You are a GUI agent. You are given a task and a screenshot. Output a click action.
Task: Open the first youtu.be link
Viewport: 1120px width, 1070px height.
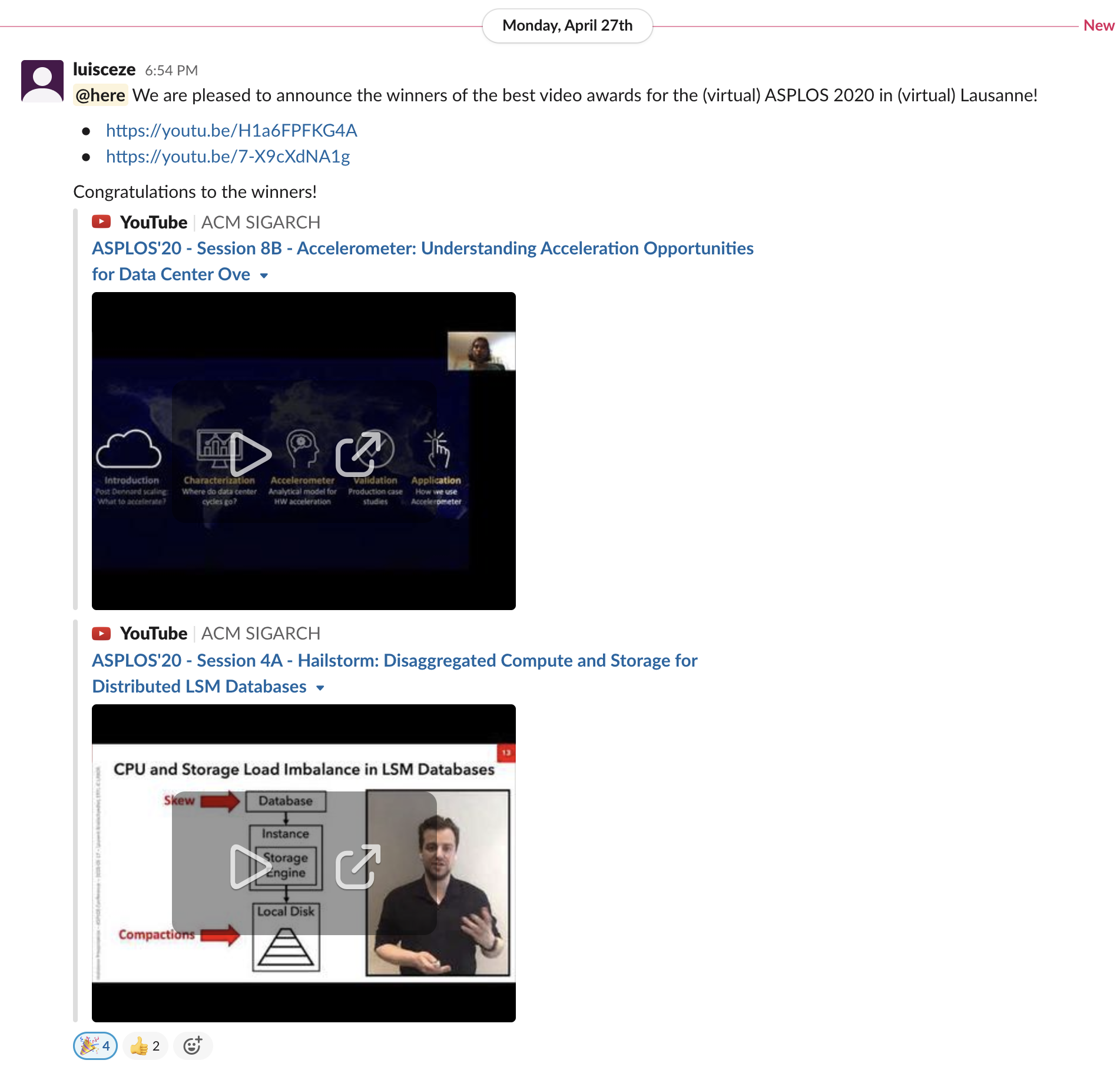click(x=231, y=130)
